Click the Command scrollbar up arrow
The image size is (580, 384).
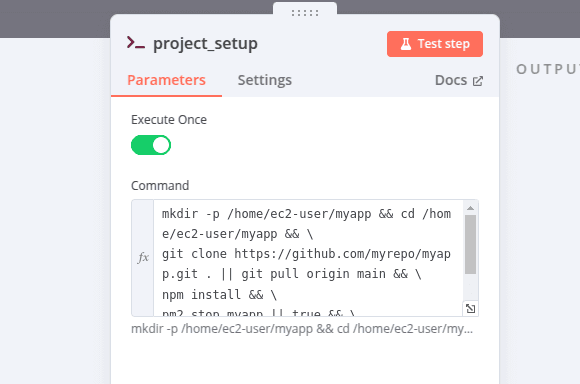(471, 208)
